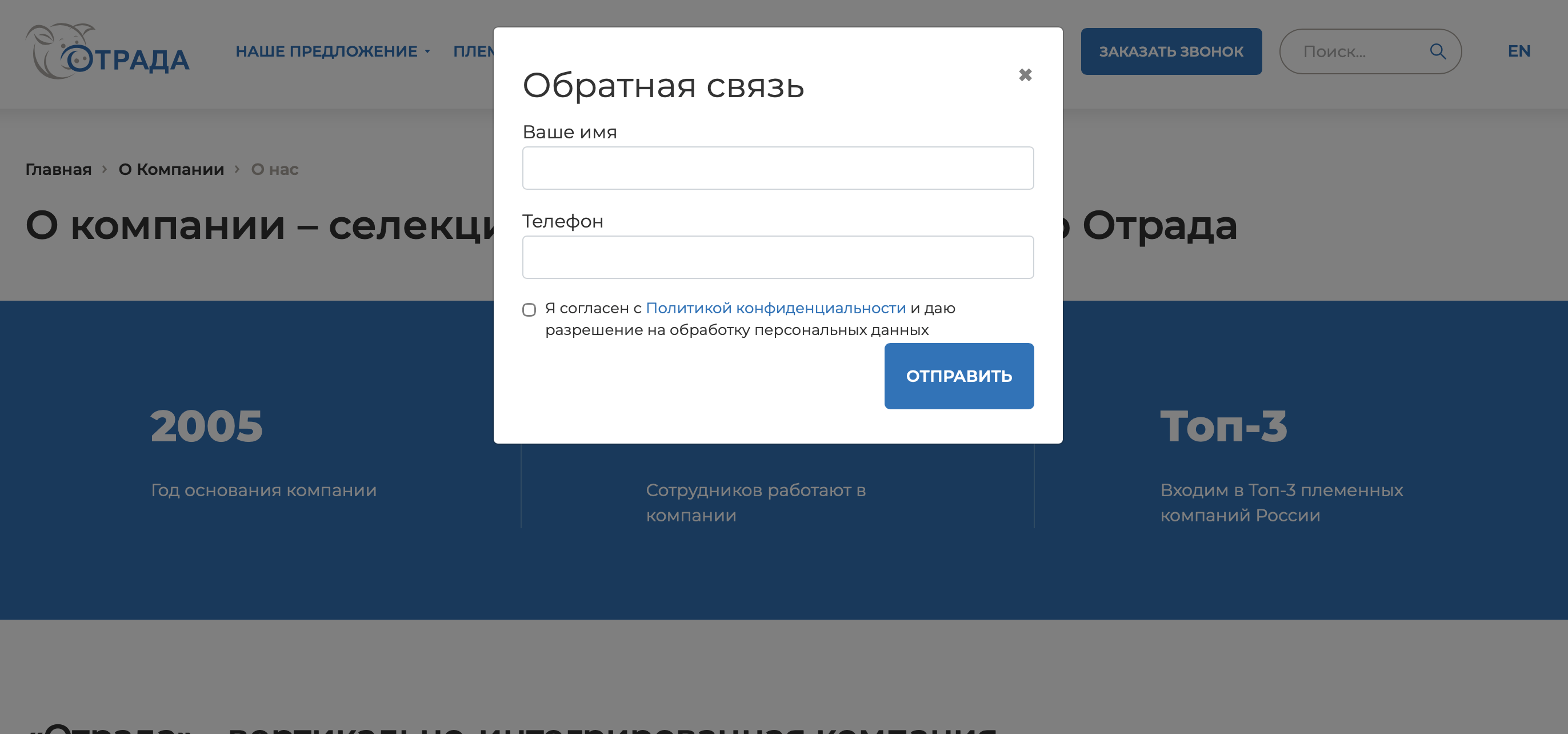This screenshot has width=1568, height=734.
Task: Click the dropdown arrow beside НАШЕ ПРЕДЛОЖЕНИЕ
Action: pyautogui.click(x=427, y=53)
